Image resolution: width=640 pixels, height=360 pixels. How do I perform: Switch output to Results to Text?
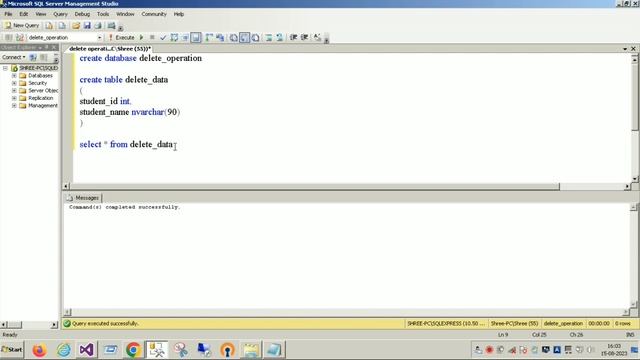[233, 38]
